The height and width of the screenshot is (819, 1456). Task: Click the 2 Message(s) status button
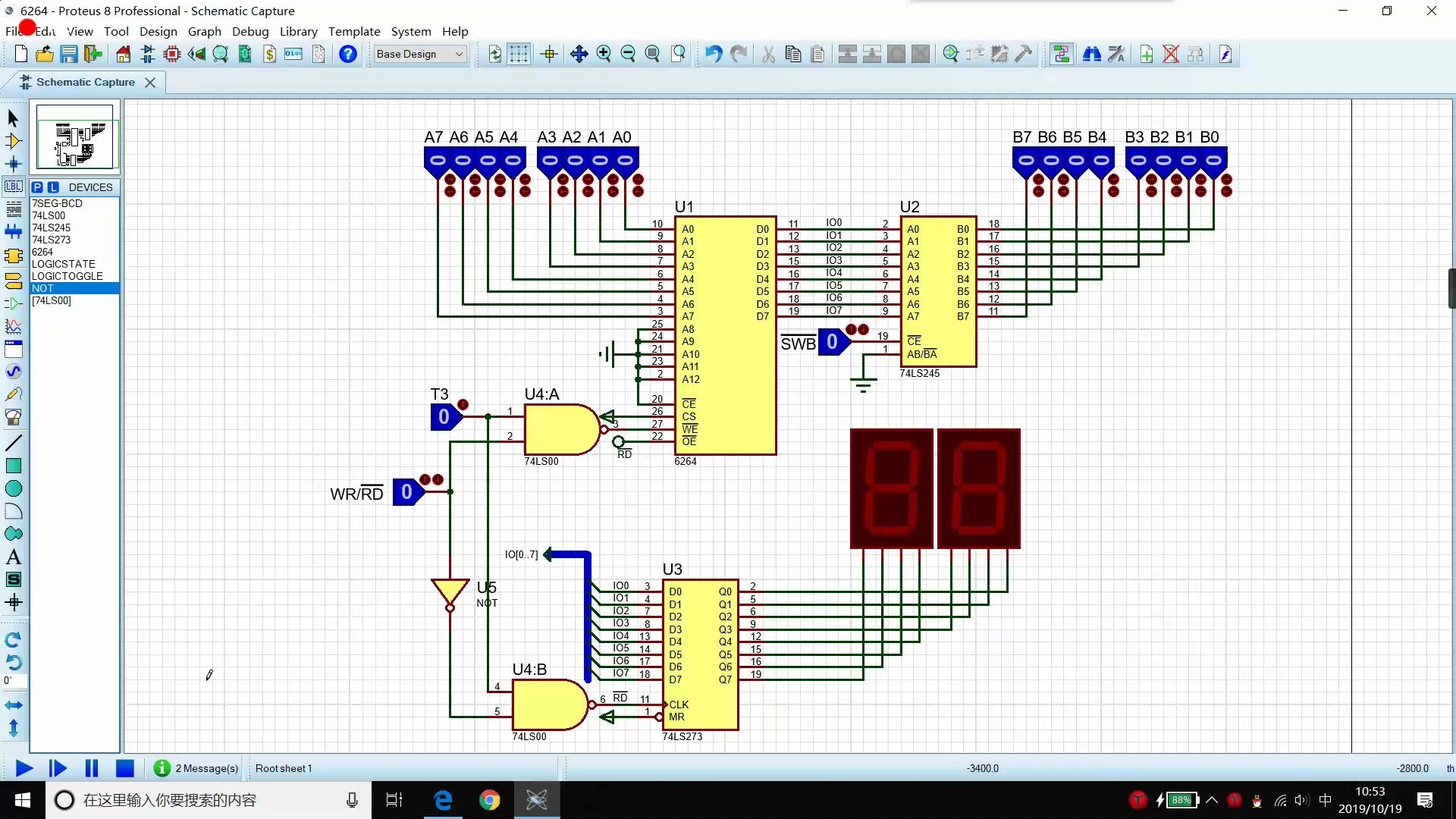click(196, 768)
